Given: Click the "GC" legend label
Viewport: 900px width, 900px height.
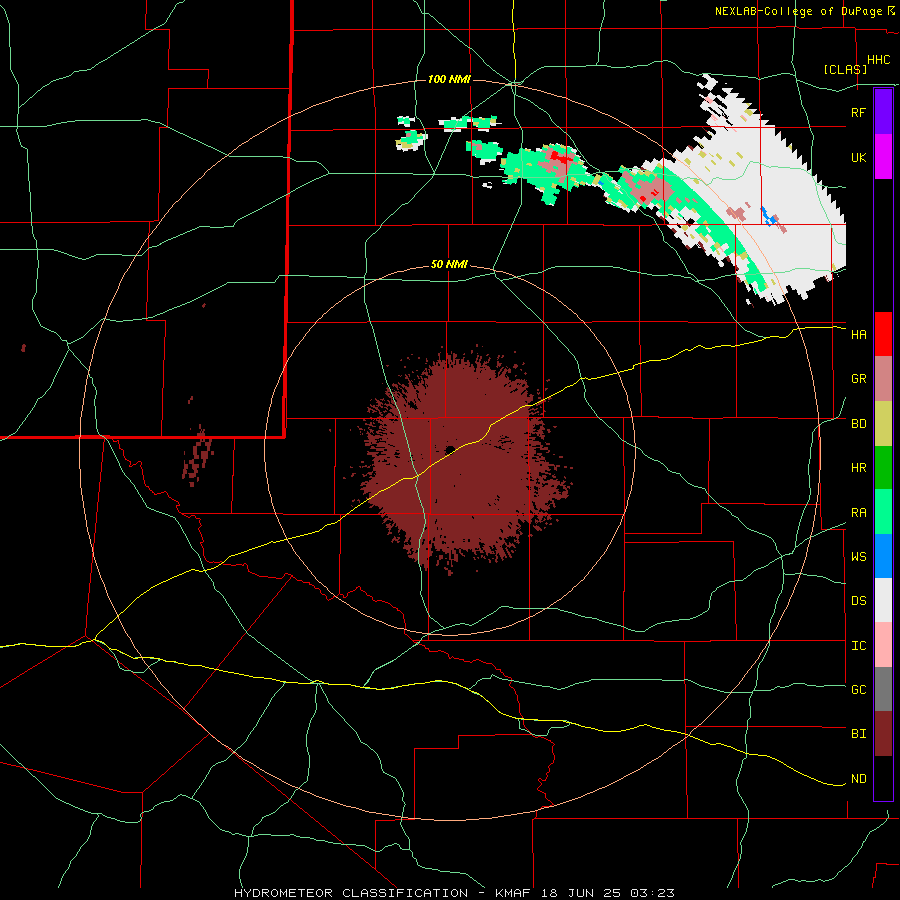Looking at the screenshot, I should click(x=858, y=690).
